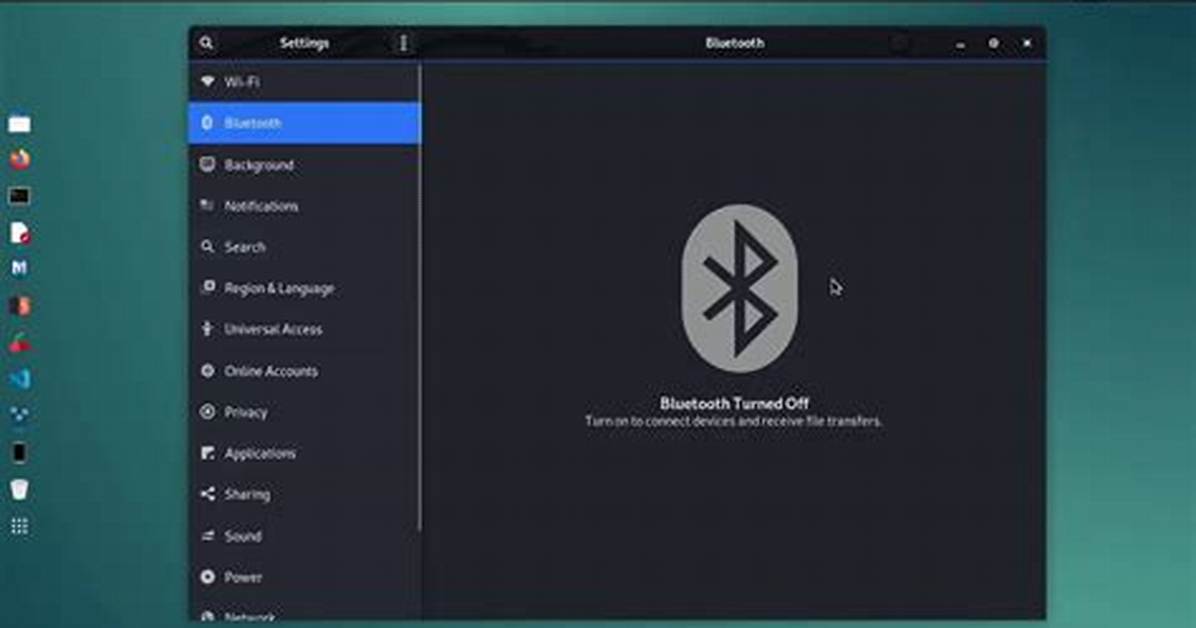Open the blue dots app in dock
The width and height of the screenshot is (1196, 628).
pos(19,414)
